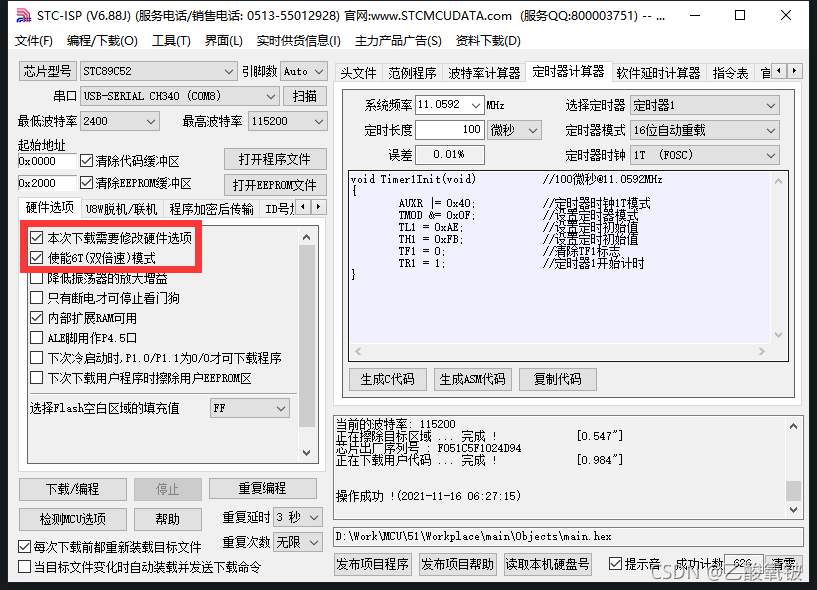Enable 当目标文件变化时自动装载 checkbox
Viewport: 817px width, 590px height.
tap(24, 567)
